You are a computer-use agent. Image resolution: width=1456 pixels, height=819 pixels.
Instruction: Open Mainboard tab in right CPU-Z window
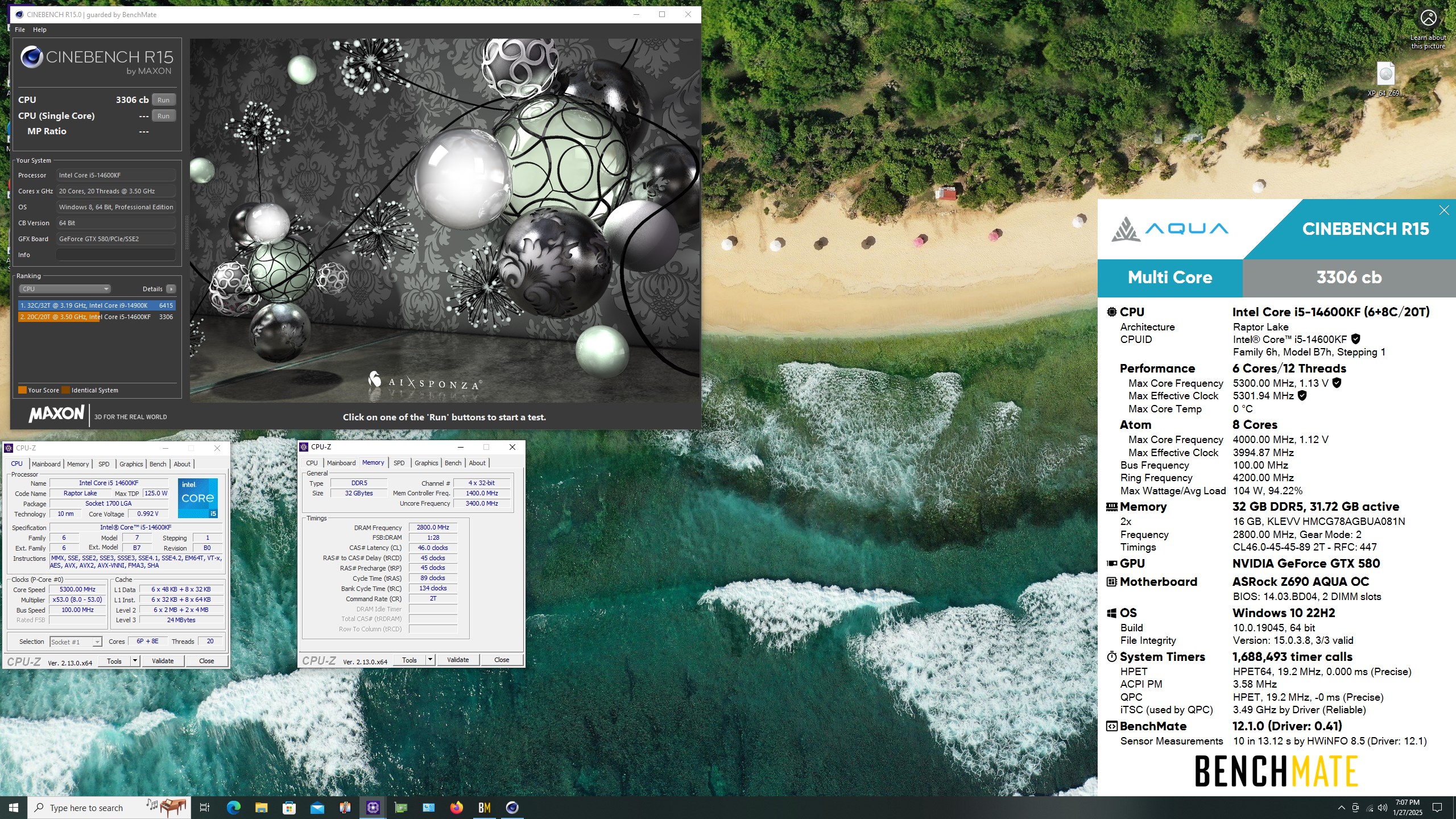point(341,463)
